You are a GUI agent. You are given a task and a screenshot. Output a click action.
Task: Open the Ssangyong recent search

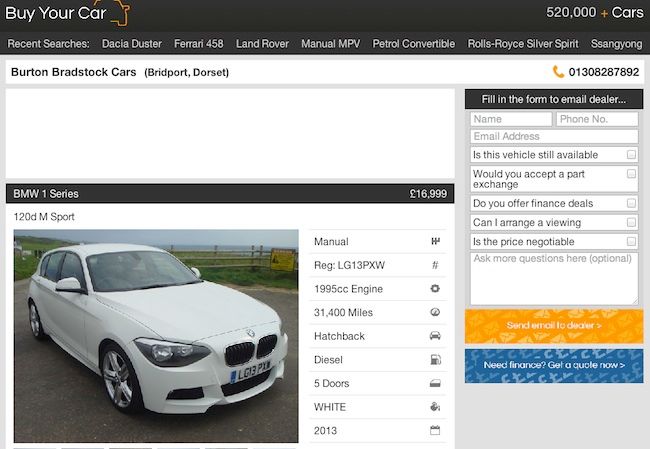coord(616,44)
